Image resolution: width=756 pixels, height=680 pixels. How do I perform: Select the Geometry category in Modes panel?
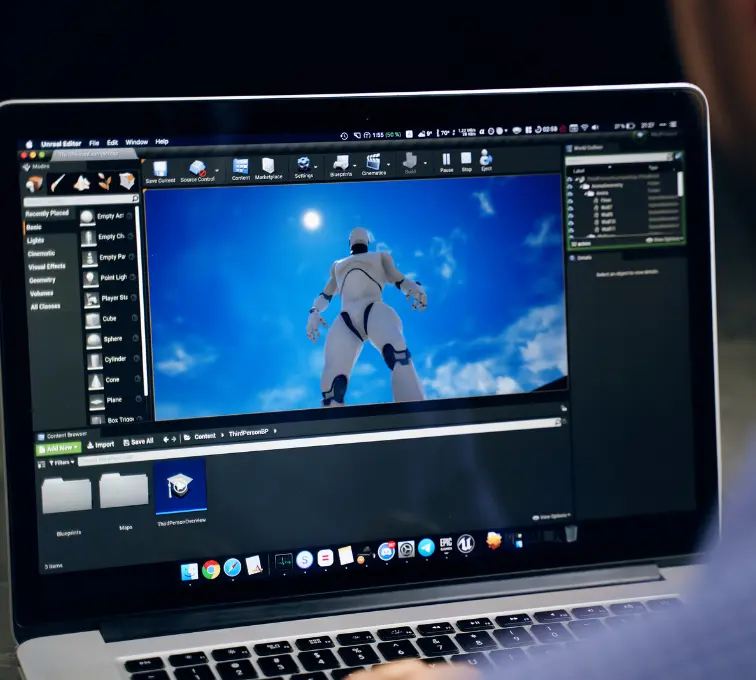(x=42, y=280)
